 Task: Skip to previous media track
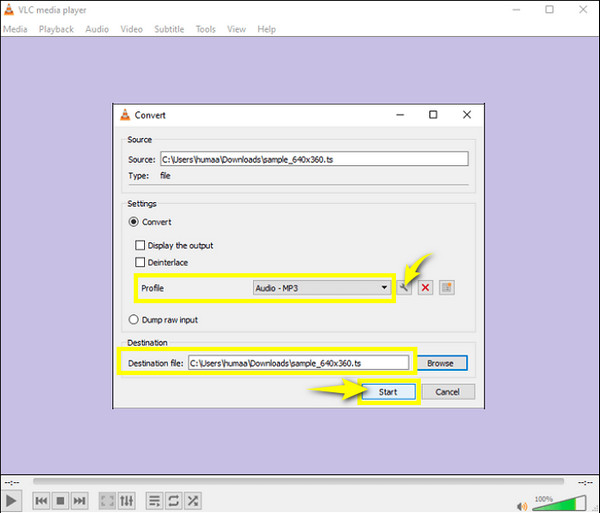pos(41,500)
